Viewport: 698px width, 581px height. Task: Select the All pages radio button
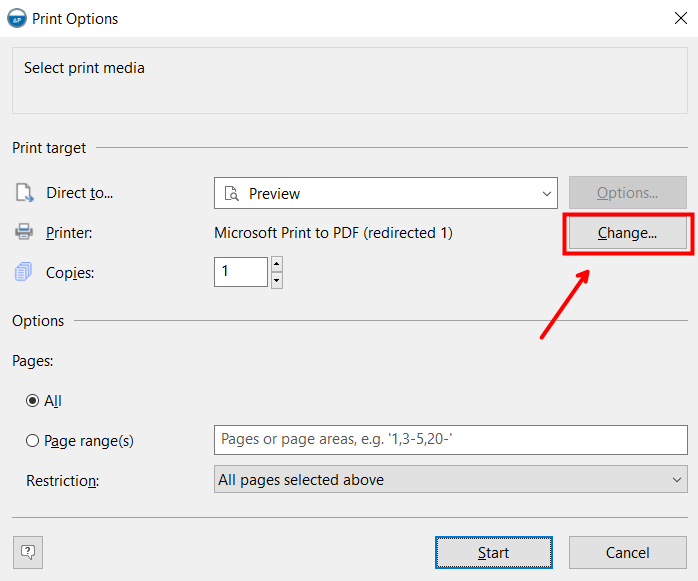(x=33, y=401)
